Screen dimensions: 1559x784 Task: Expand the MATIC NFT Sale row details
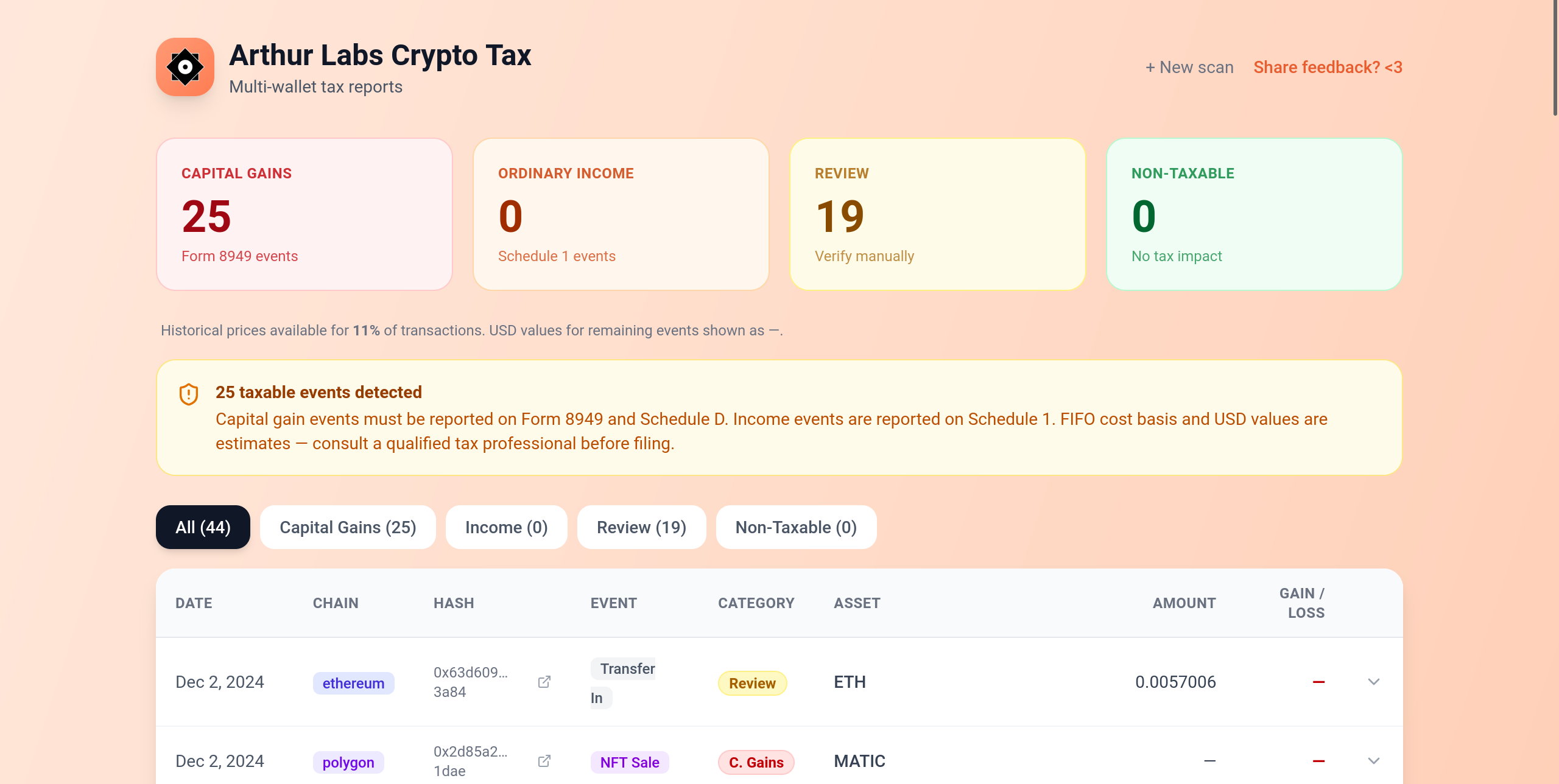(x=1373, y=760)
